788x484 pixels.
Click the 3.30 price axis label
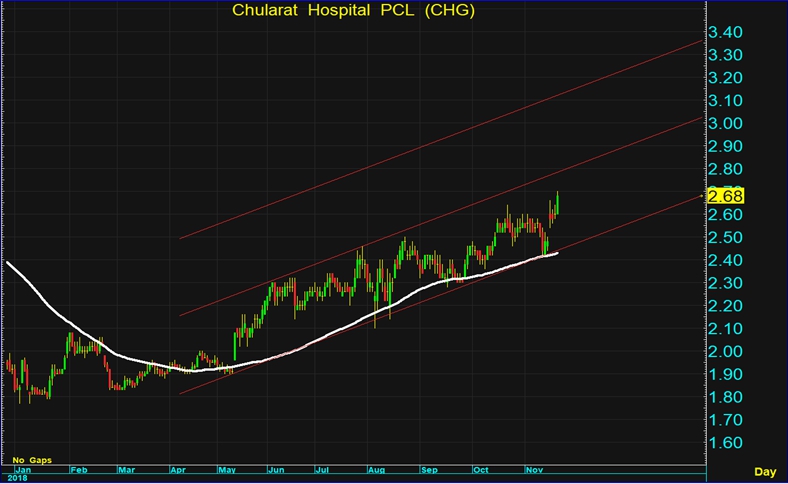[x=725, y=55]
